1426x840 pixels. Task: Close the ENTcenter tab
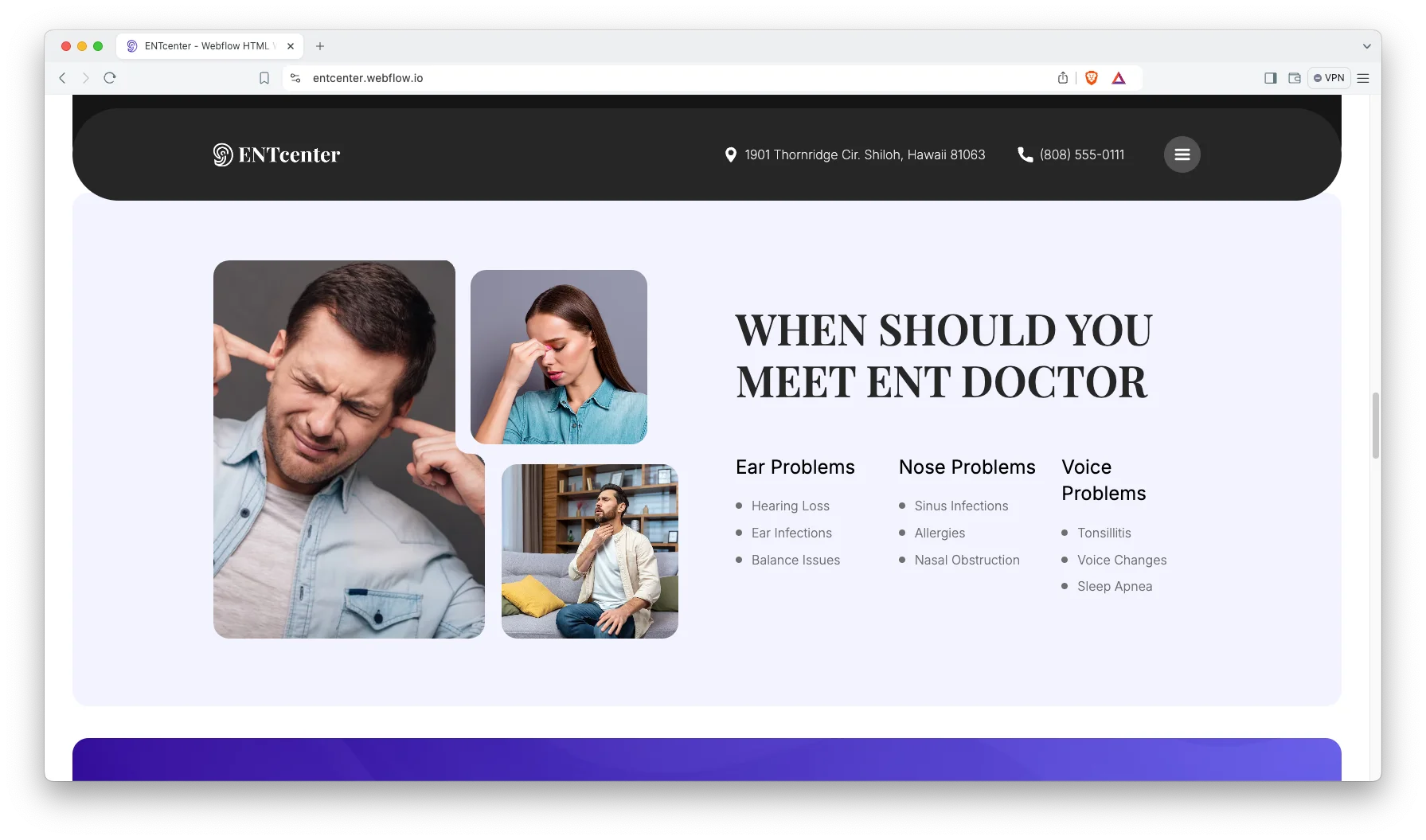coord(291,46)
